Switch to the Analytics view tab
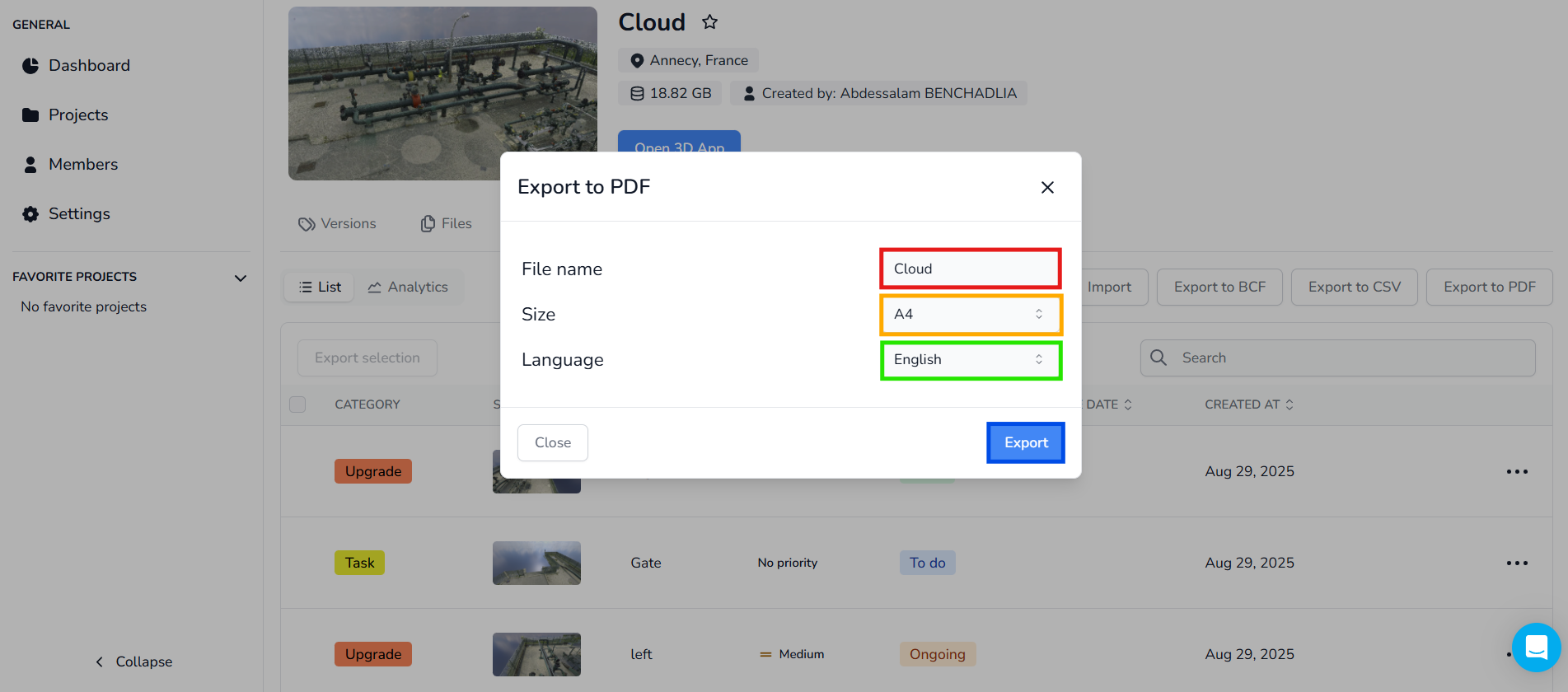 408,288
